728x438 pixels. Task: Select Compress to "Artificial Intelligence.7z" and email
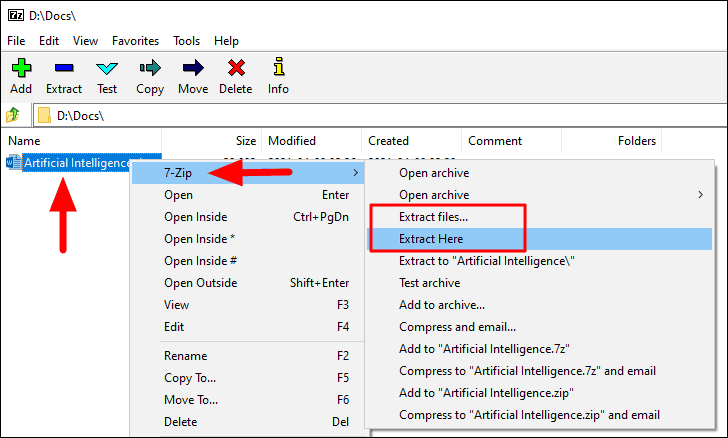pyautogui.click(x=540, y=371)
